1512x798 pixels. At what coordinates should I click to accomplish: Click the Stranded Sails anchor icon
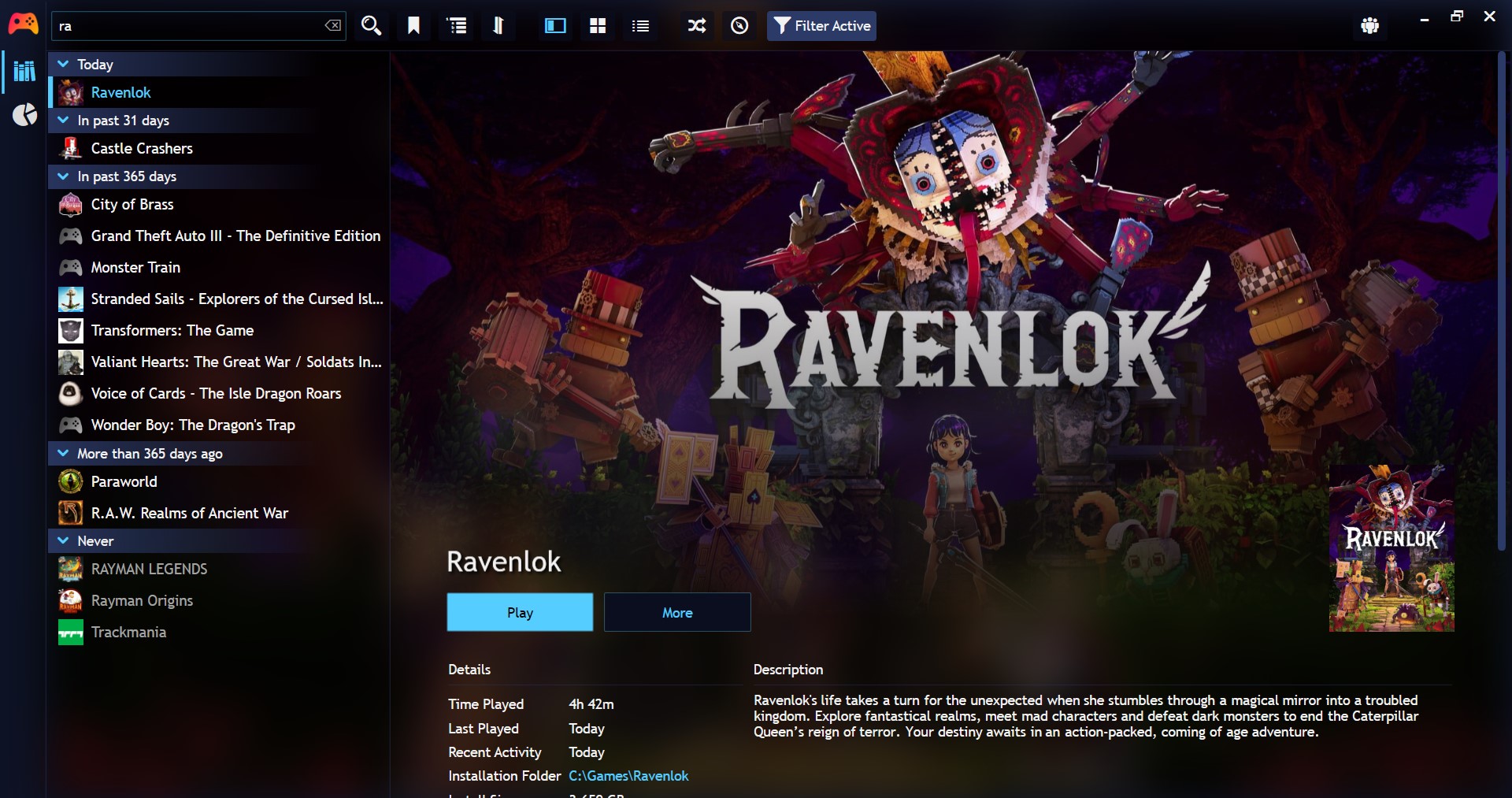click(71, 299)
